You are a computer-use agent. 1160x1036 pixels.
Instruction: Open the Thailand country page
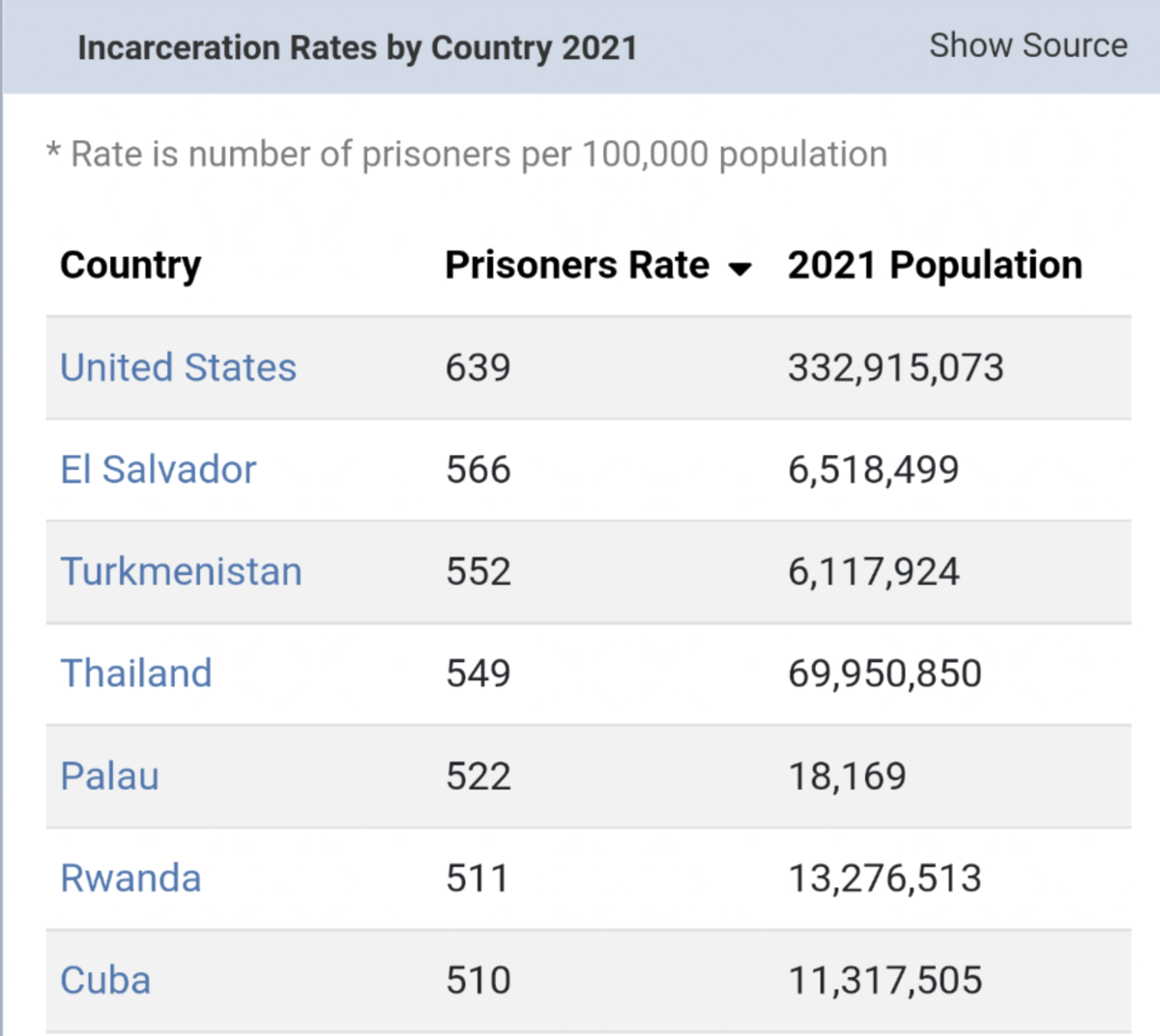(135, 674)
